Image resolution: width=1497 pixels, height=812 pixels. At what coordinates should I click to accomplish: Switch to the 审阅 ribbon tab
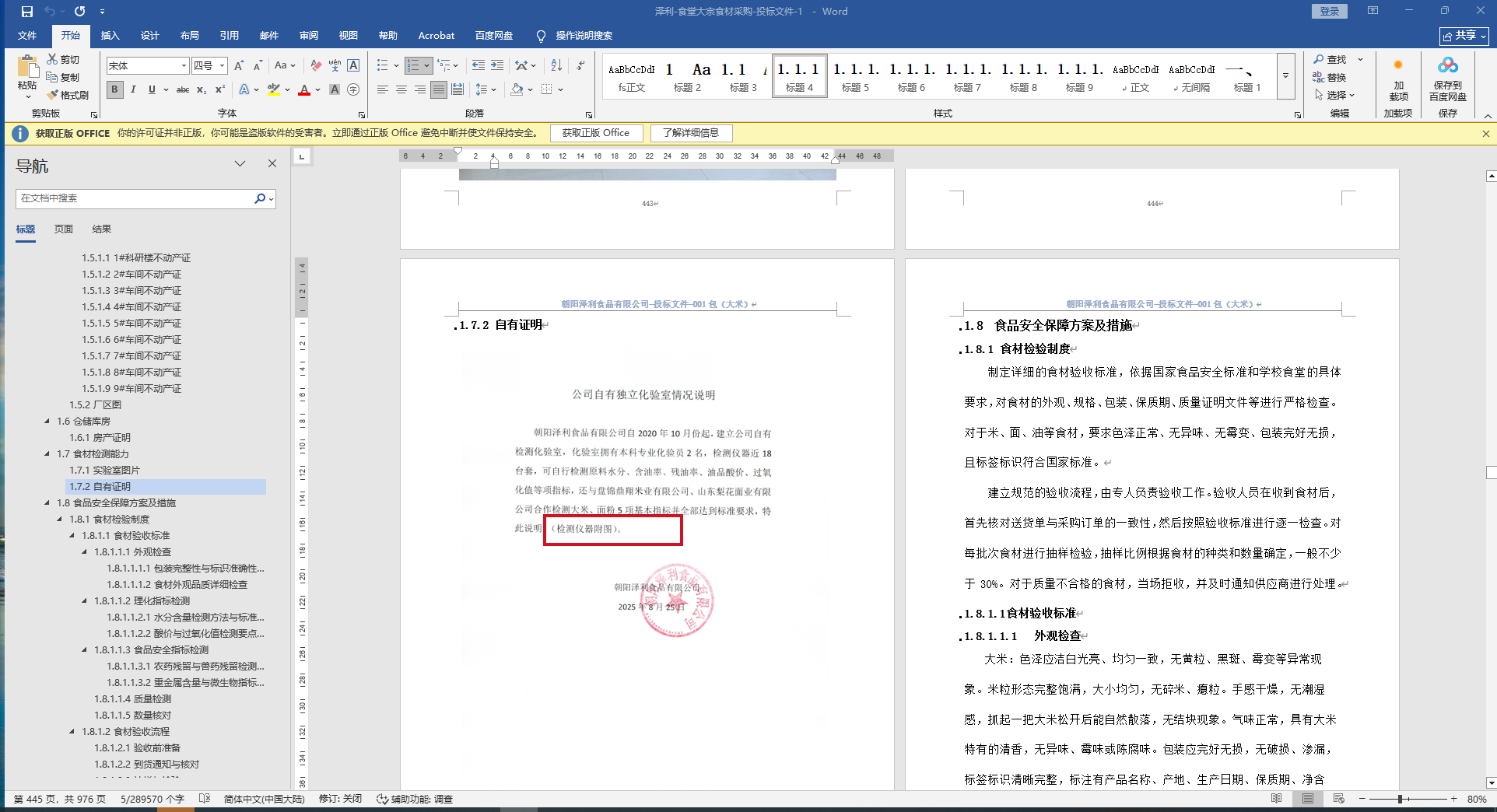(309, 36)
